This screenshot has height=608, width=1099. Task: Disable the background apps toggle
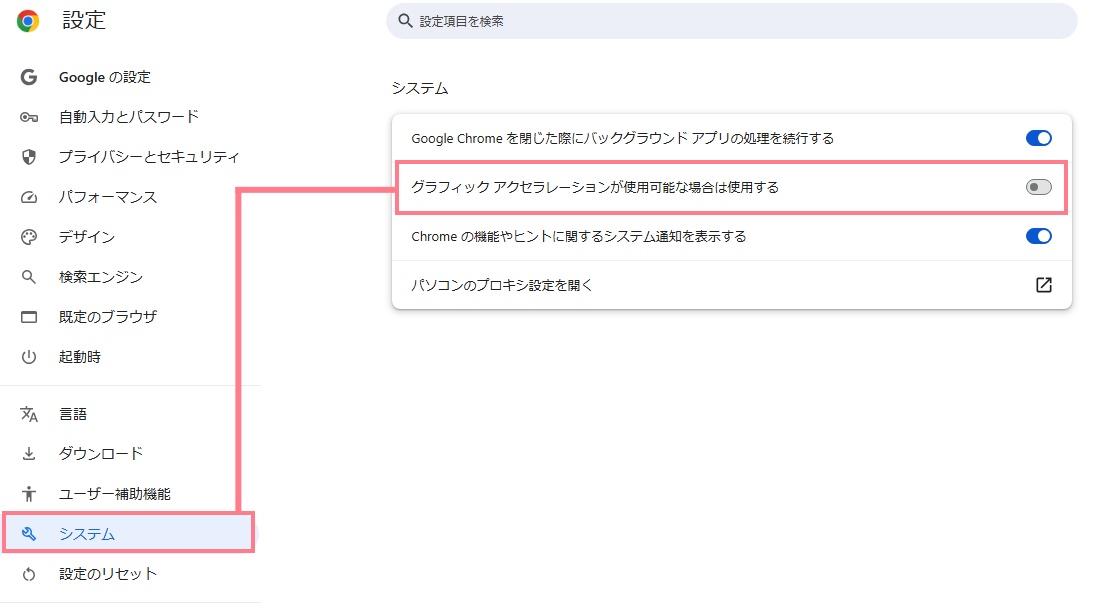[1039, 138]
